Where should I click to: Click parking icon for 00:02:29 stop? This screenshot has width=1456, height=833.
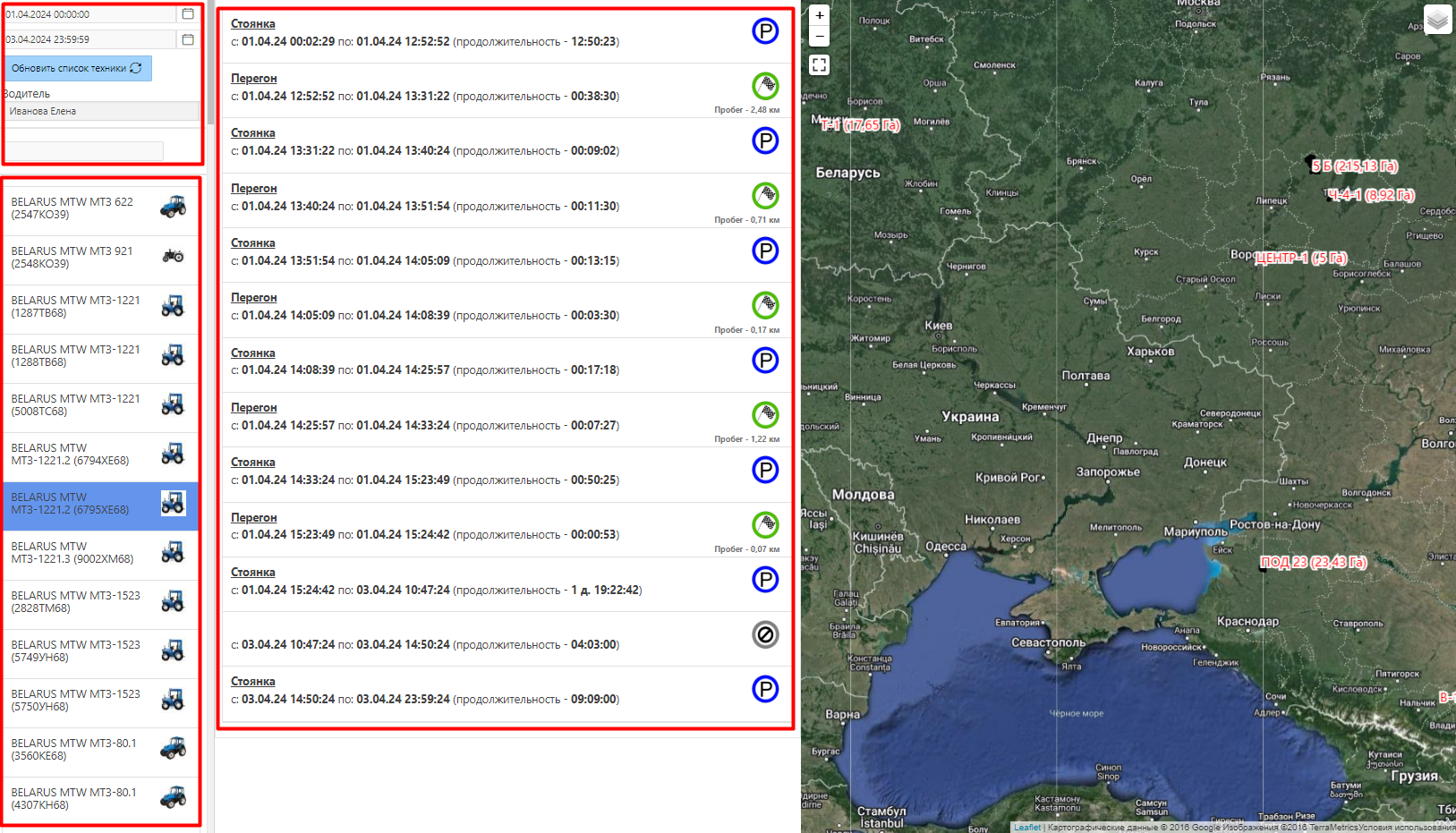point(764,31)
